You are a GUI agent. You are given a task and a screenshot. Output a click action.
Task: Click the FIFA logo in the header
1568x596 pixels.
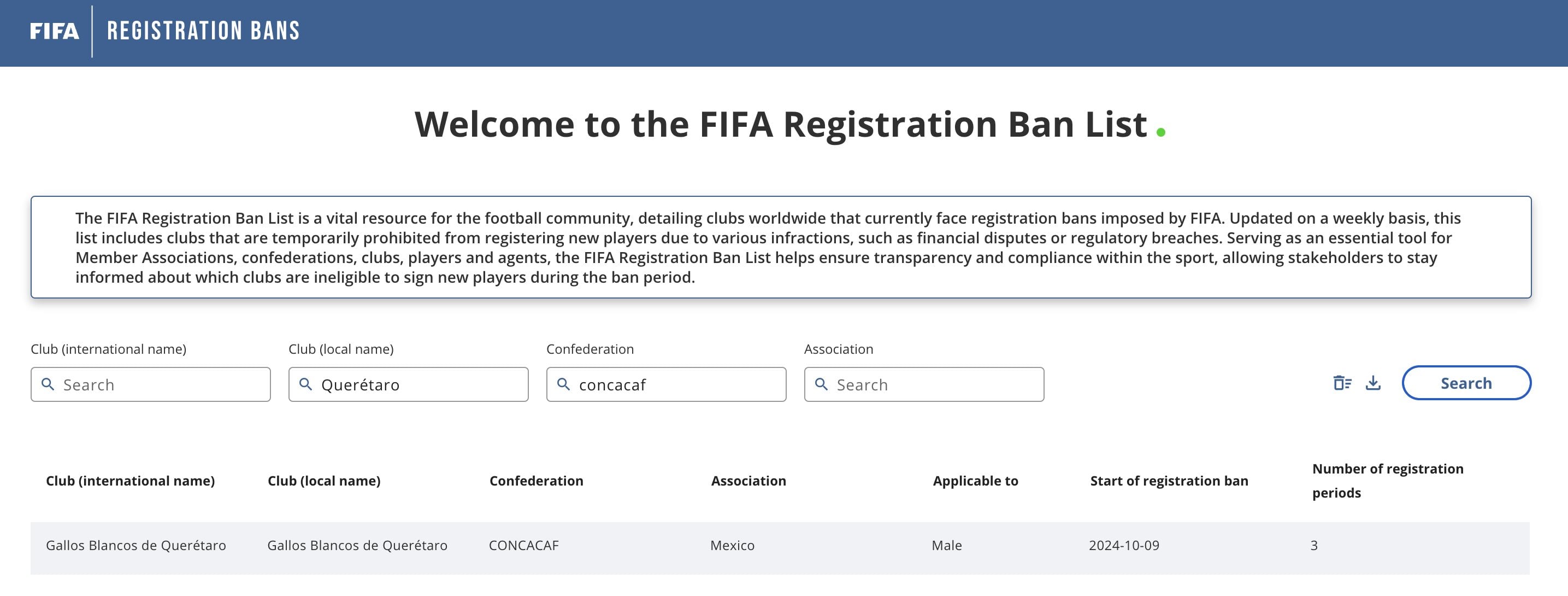[54, 31]
